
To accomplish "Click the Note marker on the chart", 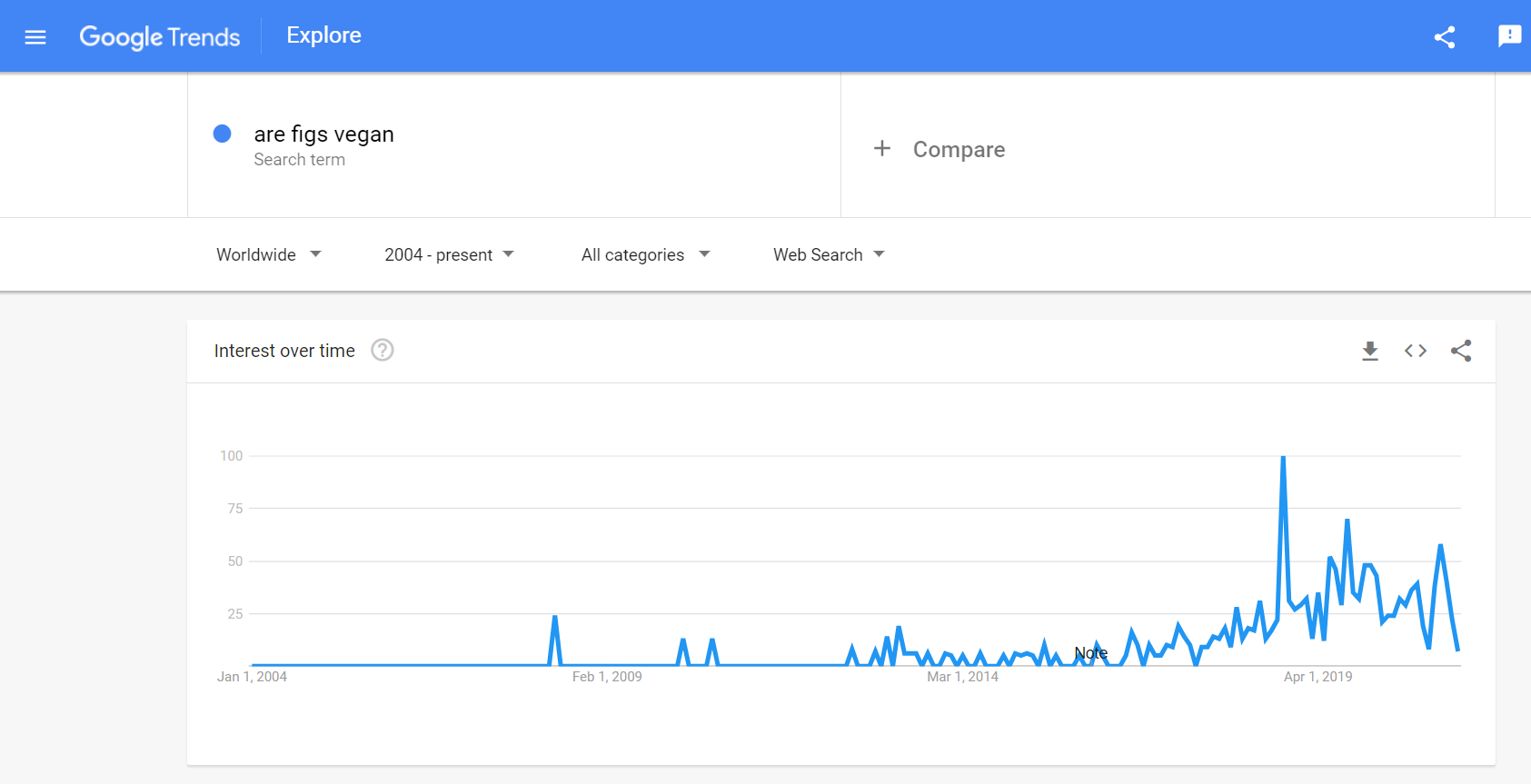I will click(1090, 653).
